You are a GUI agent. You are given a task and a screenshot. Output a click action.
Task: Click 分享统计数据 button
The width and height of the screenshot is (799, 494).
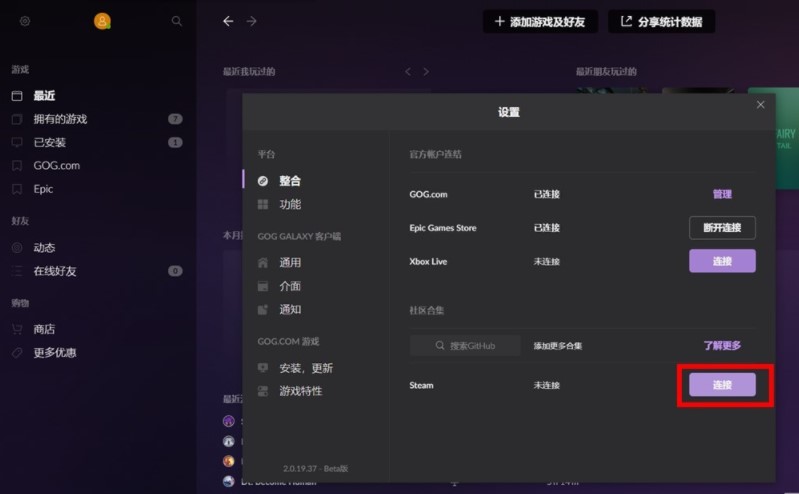(661, 21)
